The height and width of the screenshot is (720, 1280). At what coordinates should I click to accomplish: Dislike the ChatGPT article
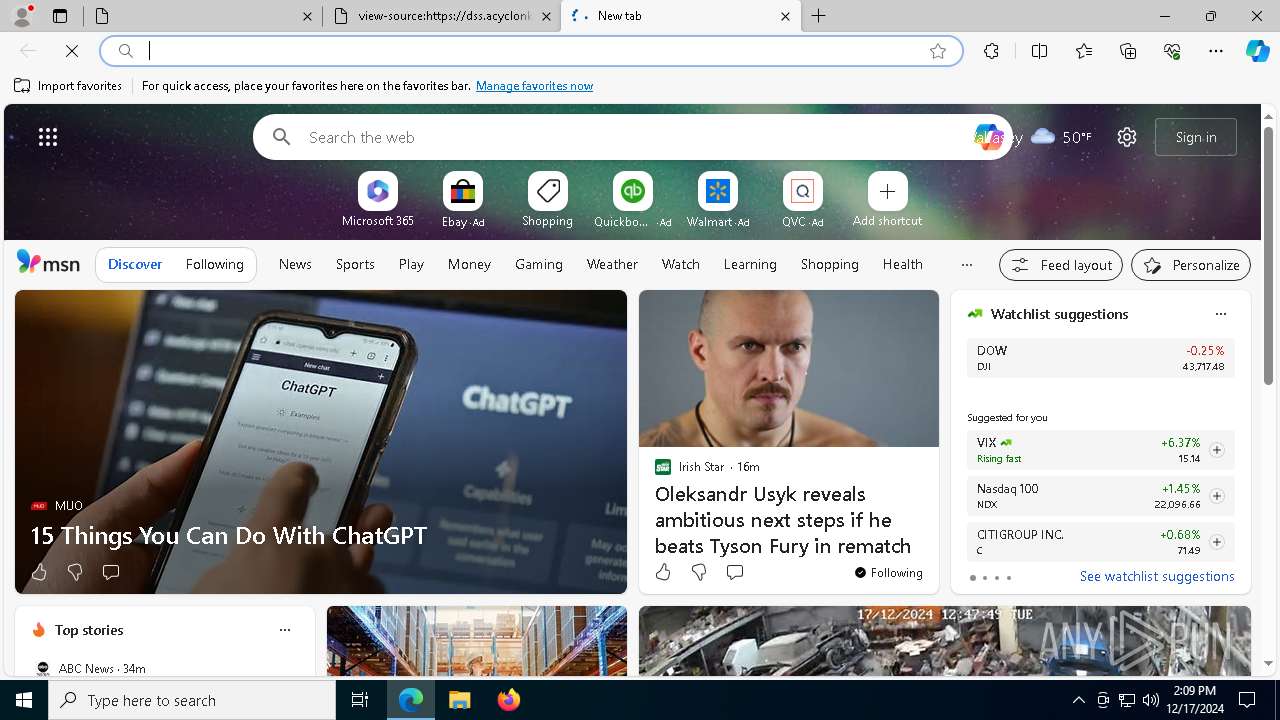(x=75, y=572)
